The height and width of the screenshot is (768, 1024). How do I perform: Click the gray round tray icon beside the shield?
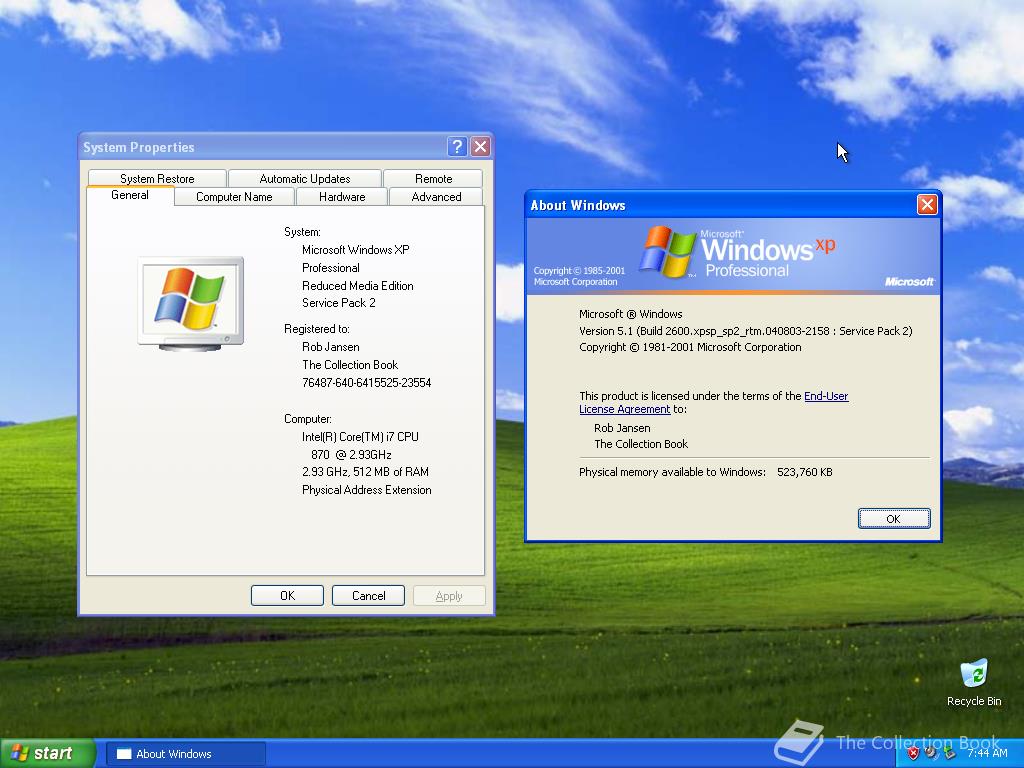tap(931, 753)
